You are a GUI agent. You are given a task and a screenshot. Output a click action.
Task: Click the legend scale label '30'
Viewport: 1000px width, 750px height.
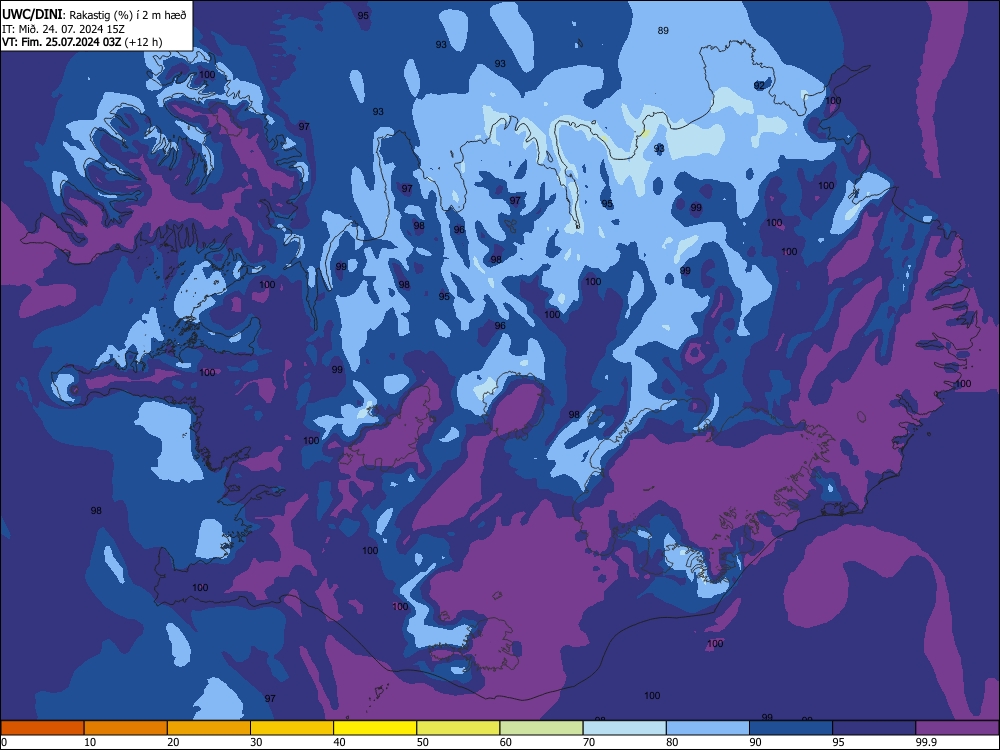click(x=256, y=742)
